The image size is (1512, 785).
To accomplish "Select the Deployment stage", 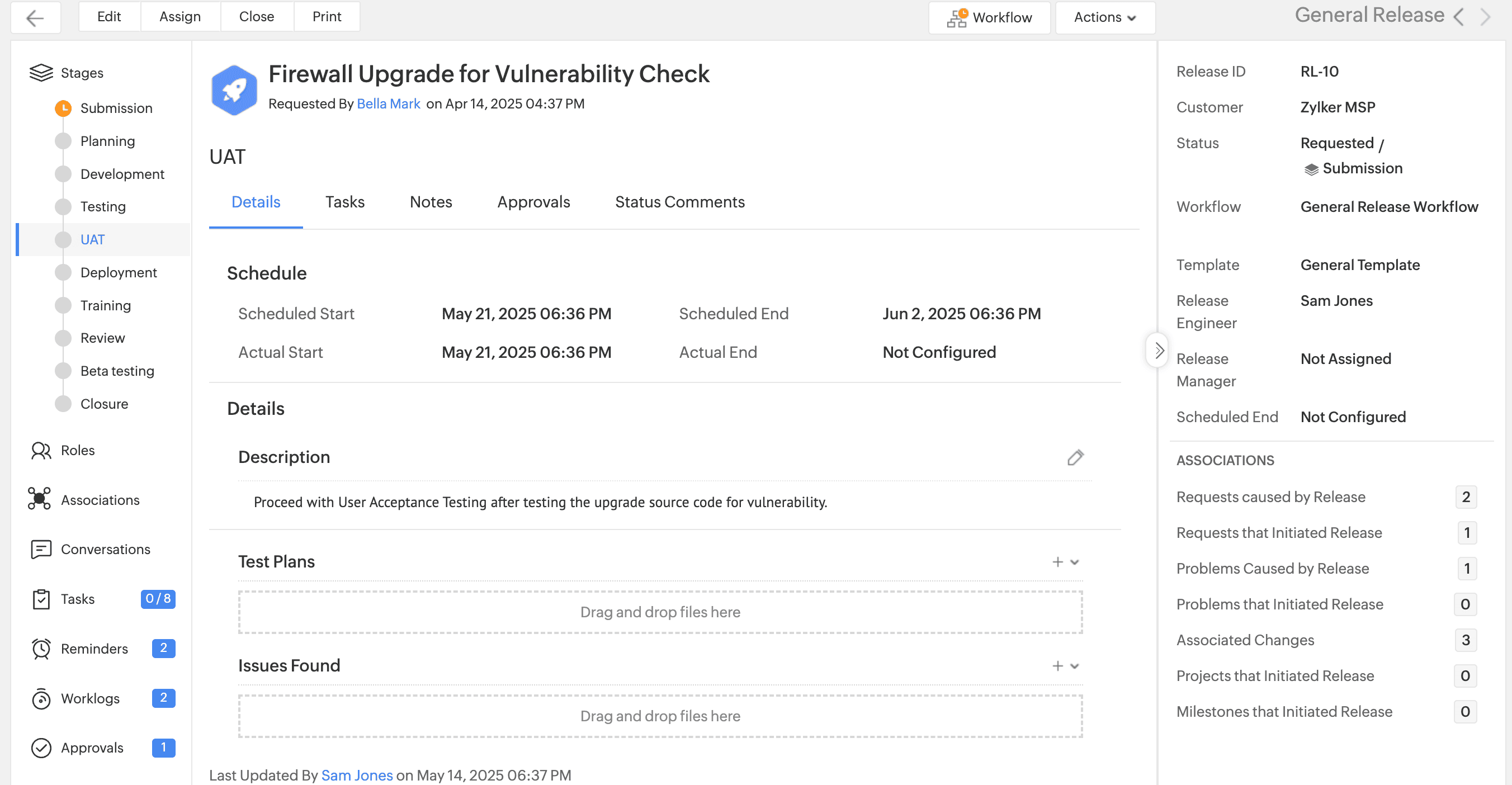I will [118, 272].
